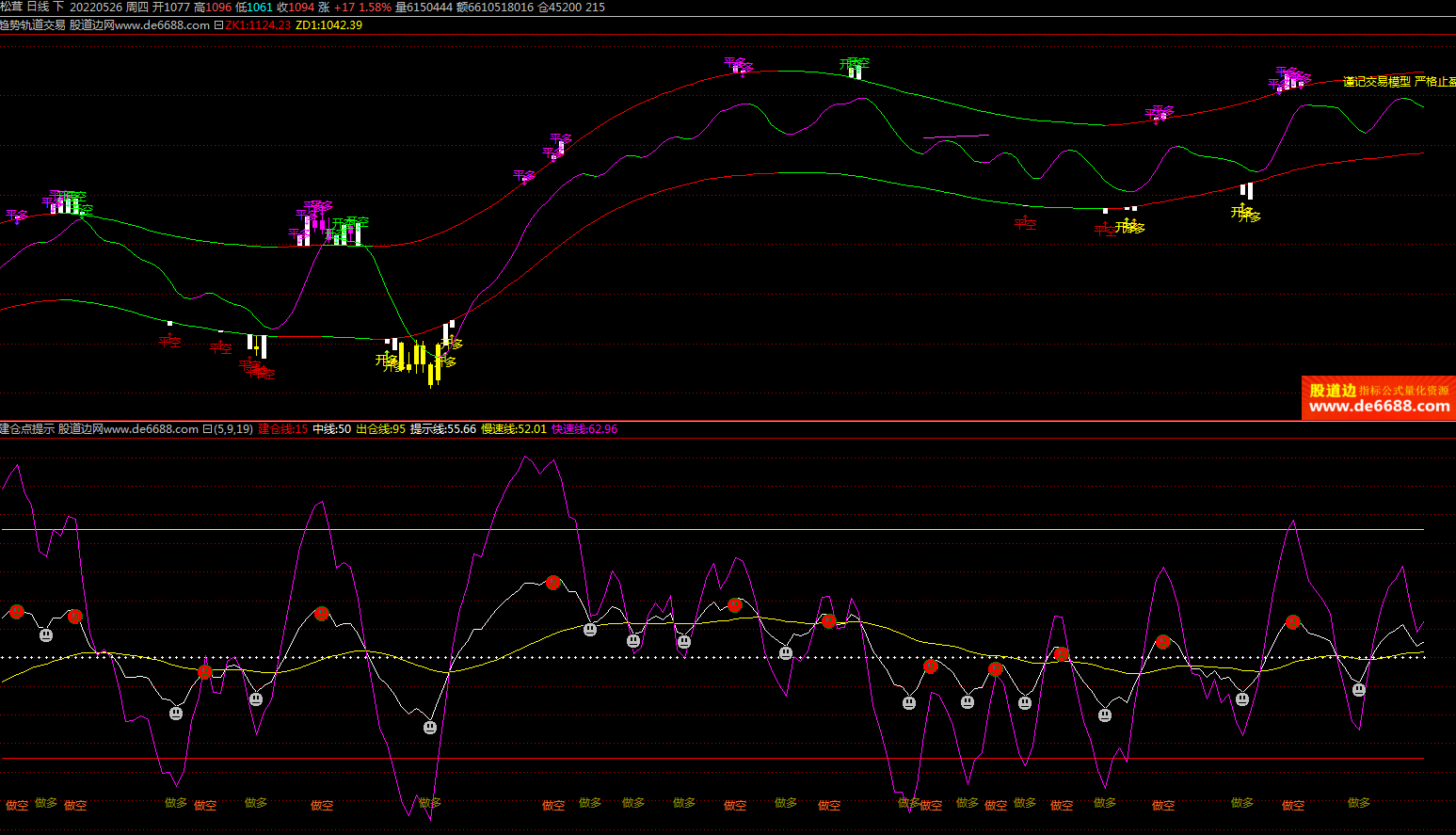This screenshot has width=1456, height=835.
Task: Click the weekday label 周四
Action: pyautogui.click(x=136, y=7)
